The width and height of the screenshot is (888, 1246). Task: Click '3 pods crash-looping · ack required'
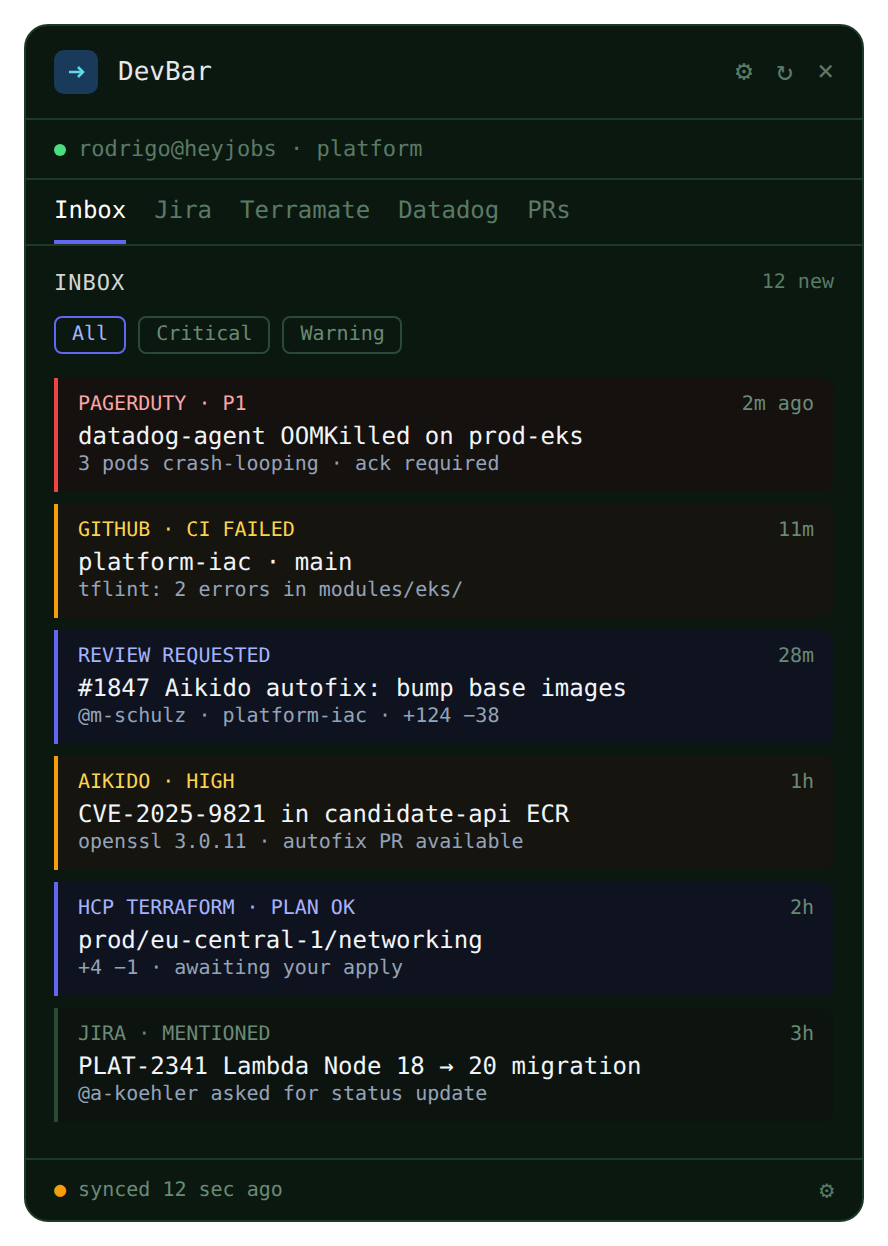point(288,463)
